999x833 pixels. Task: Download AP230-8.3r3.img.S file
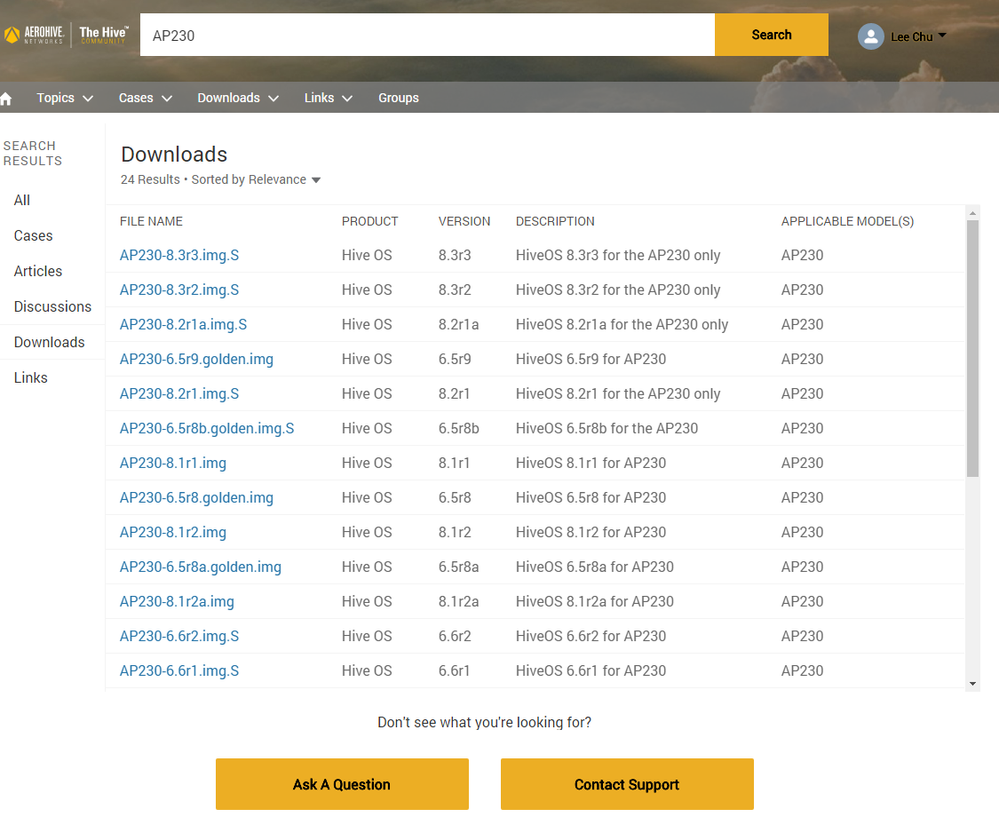click(179, 256)
